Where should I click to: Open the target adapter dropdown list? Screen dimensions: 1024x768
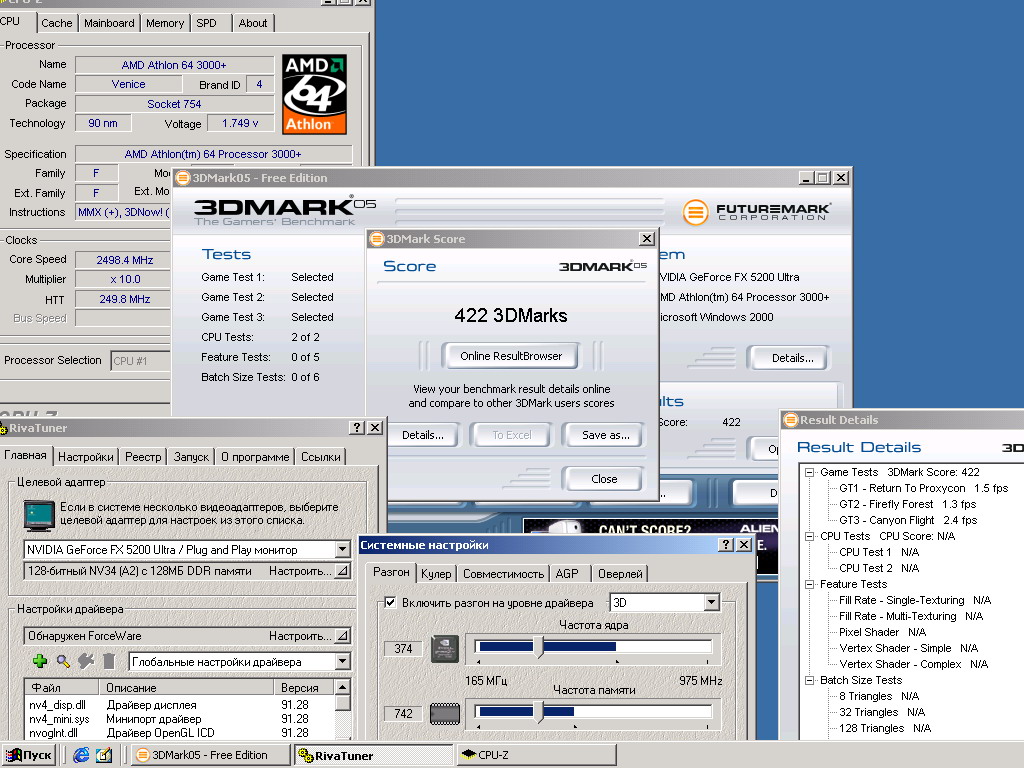[x=343, y=549]
